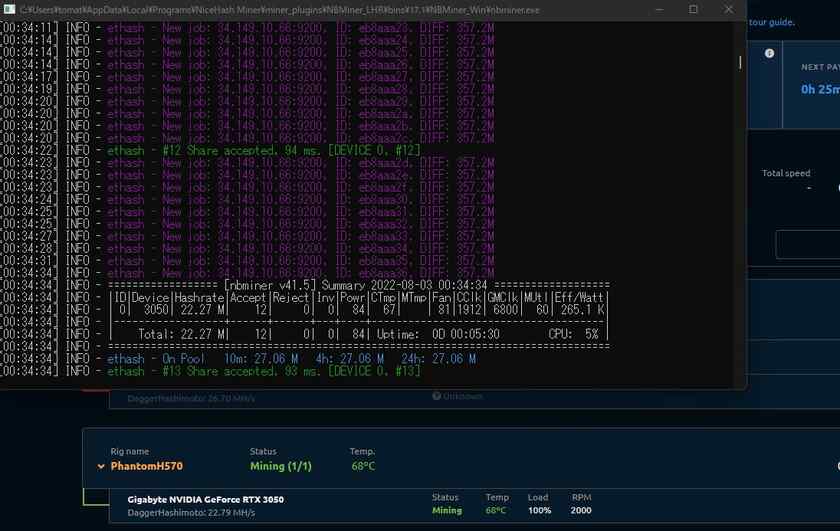Click the Mining (1/1) rig status
The image size is (840, 531).
coord(281,466)
